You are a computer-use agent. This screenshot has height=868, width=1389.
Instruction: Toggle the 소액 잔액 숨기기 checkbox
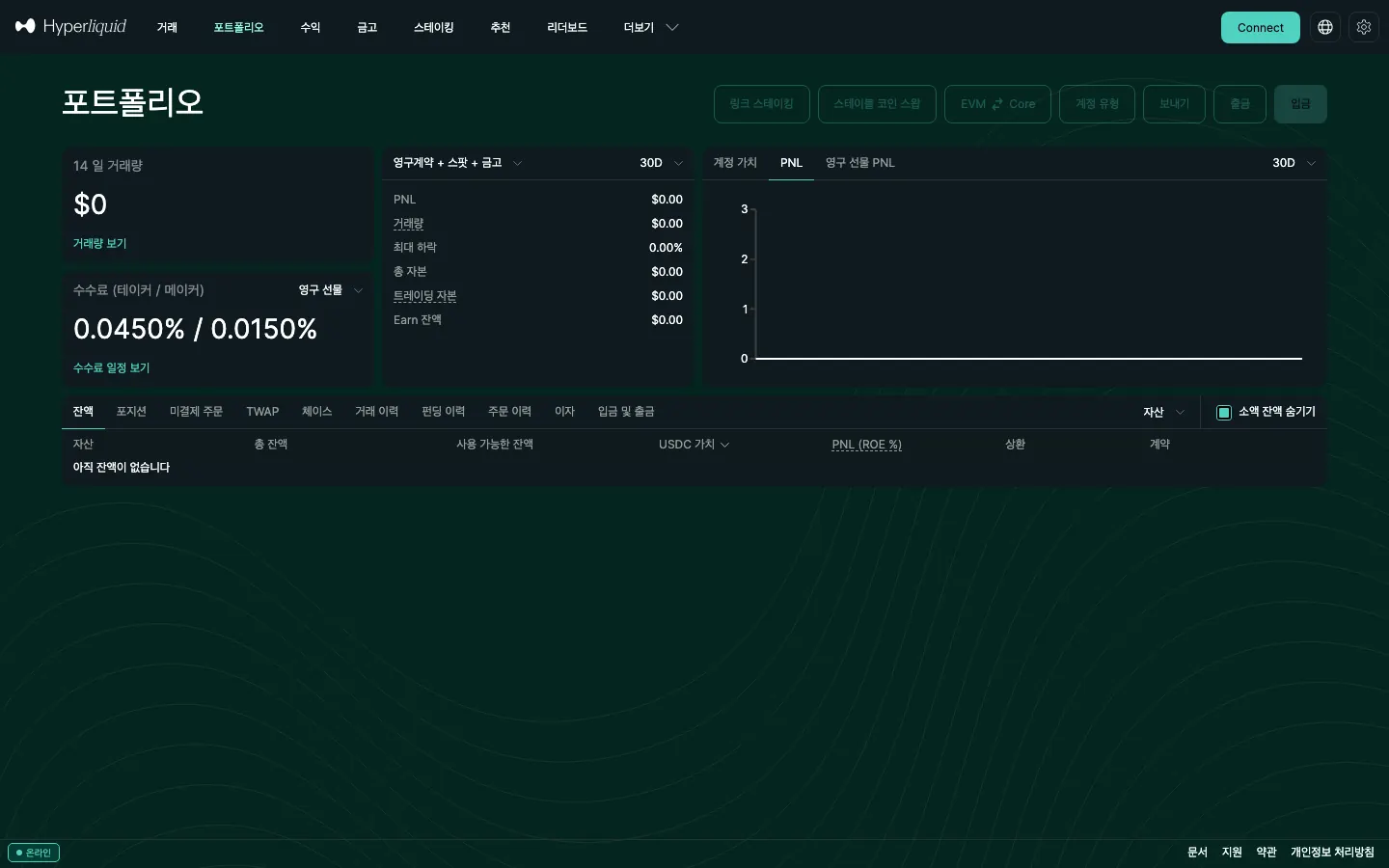[x=1224, y=412]
